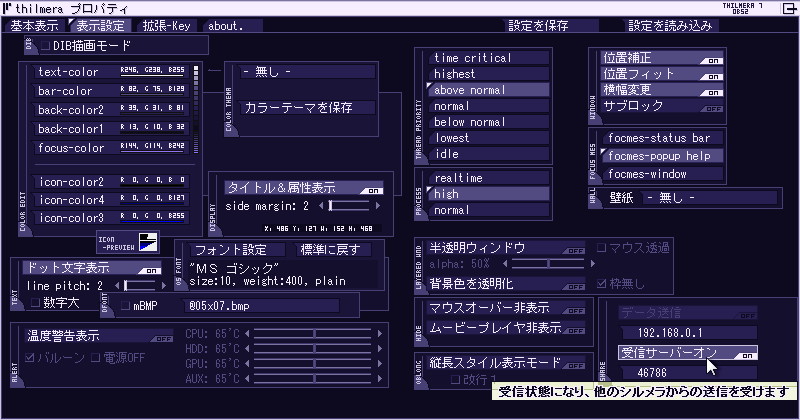Viewport: 800px width, 420px height.
Task: Click the thilmera logo icon in the title bar
Action: click(x=7, y=8)
